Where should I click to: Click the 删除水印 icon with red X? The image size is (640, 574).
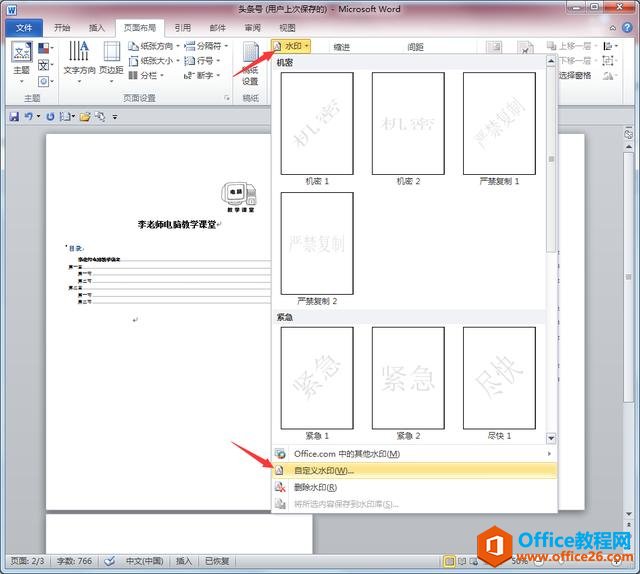[x=280, y=487]
